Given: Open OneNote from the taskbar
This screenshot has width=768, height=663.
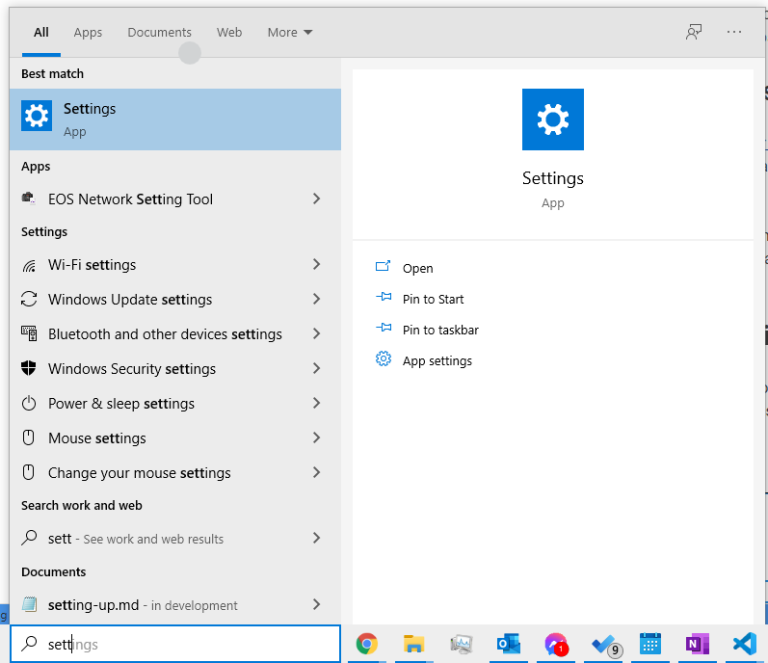Looking at the screenshot, I should 697,643.
